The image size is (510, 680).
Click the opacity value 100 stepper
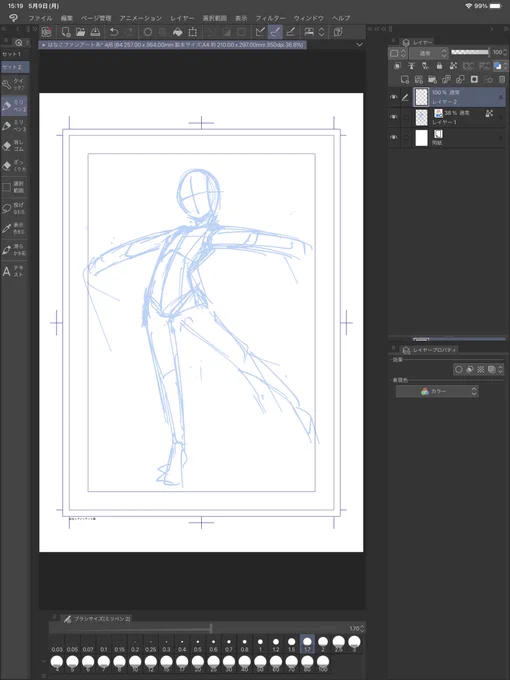pyautogui.click(x=506, y=52)
